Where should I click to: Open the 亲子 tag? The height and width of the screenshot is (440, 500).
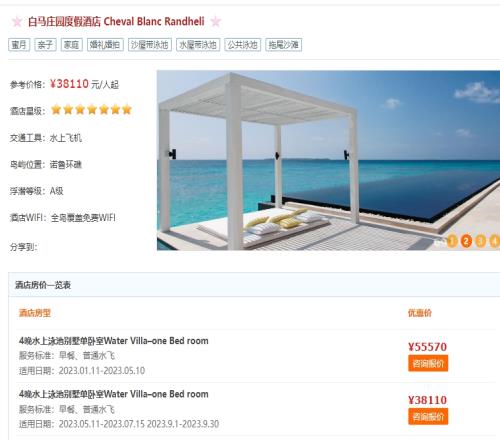tap(45, 45)
